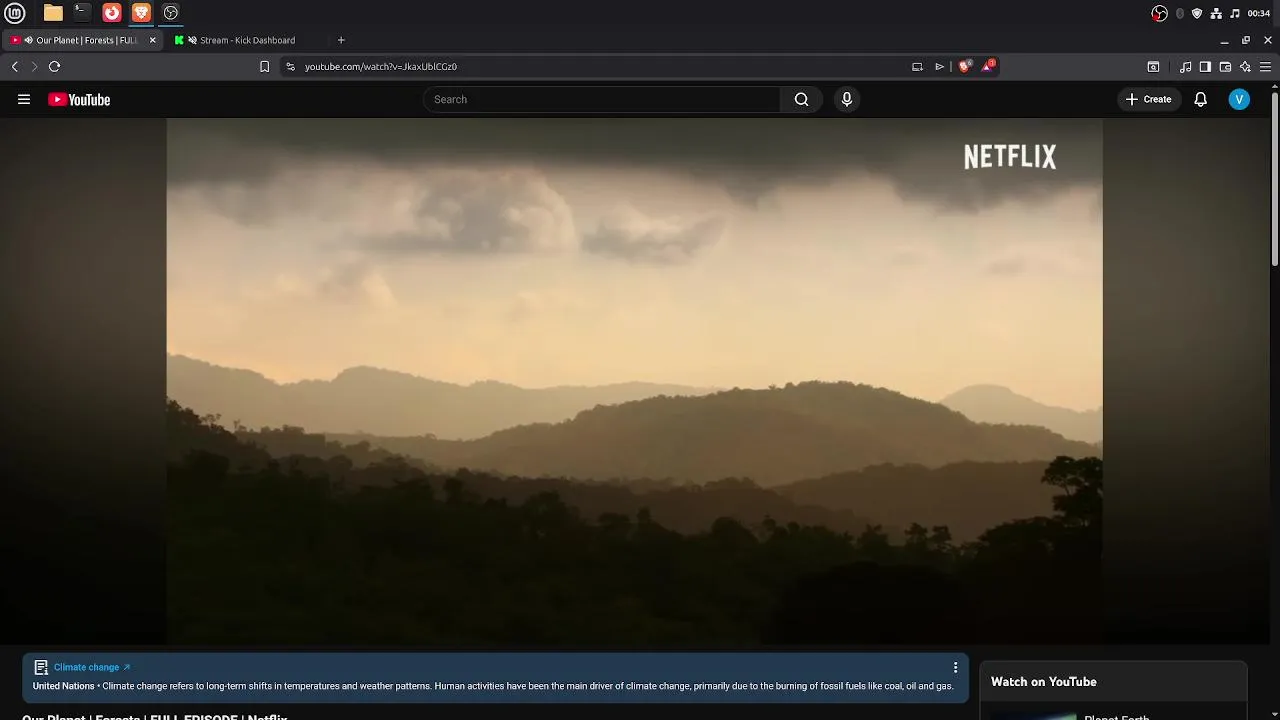Open Leo AI assistant
This screenshot has width=1280, height=720.
point(1245,66)
